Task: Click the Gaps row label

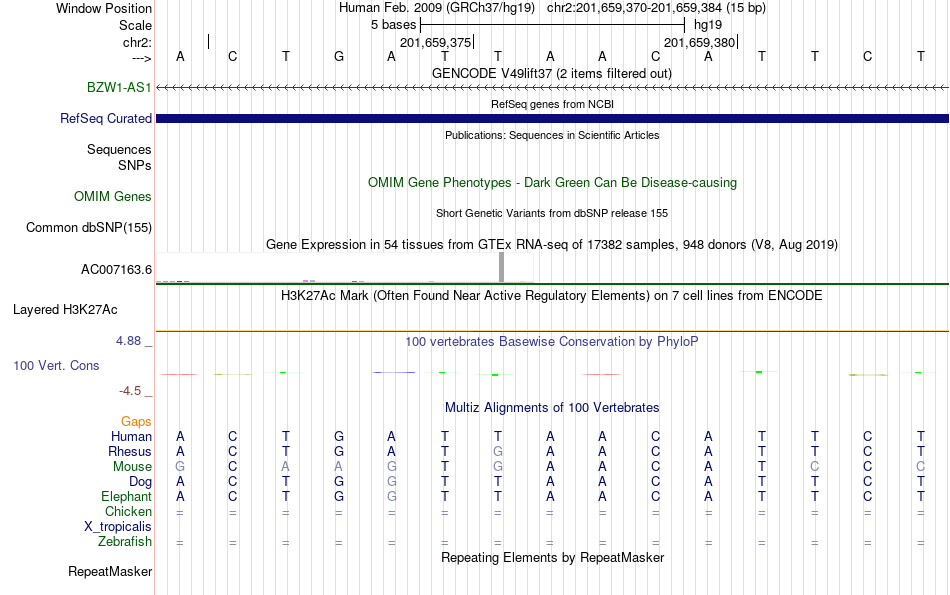Action: coord(136,421)
